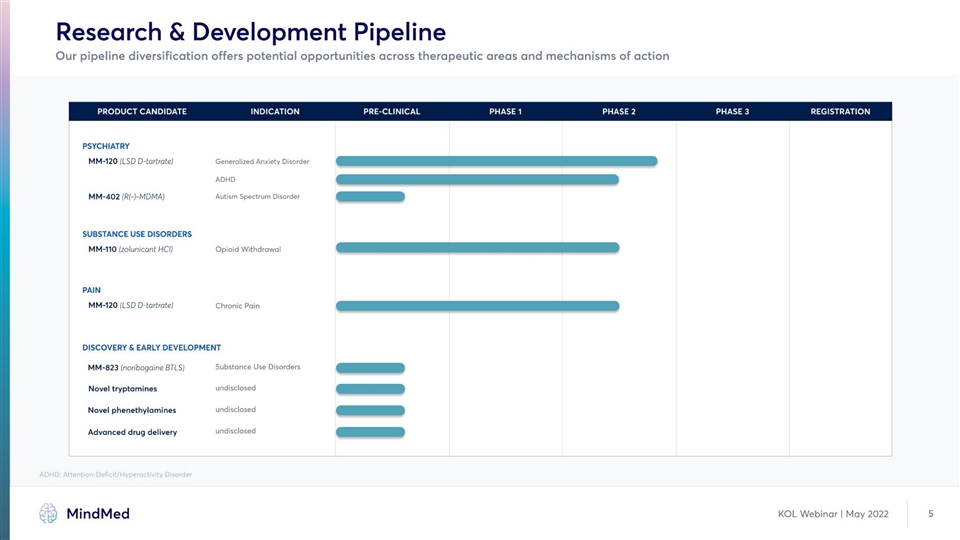Click the MM-402 (R(-)-MDMA) product name
The height and width of the screenshot is (540, 960).
126,196
